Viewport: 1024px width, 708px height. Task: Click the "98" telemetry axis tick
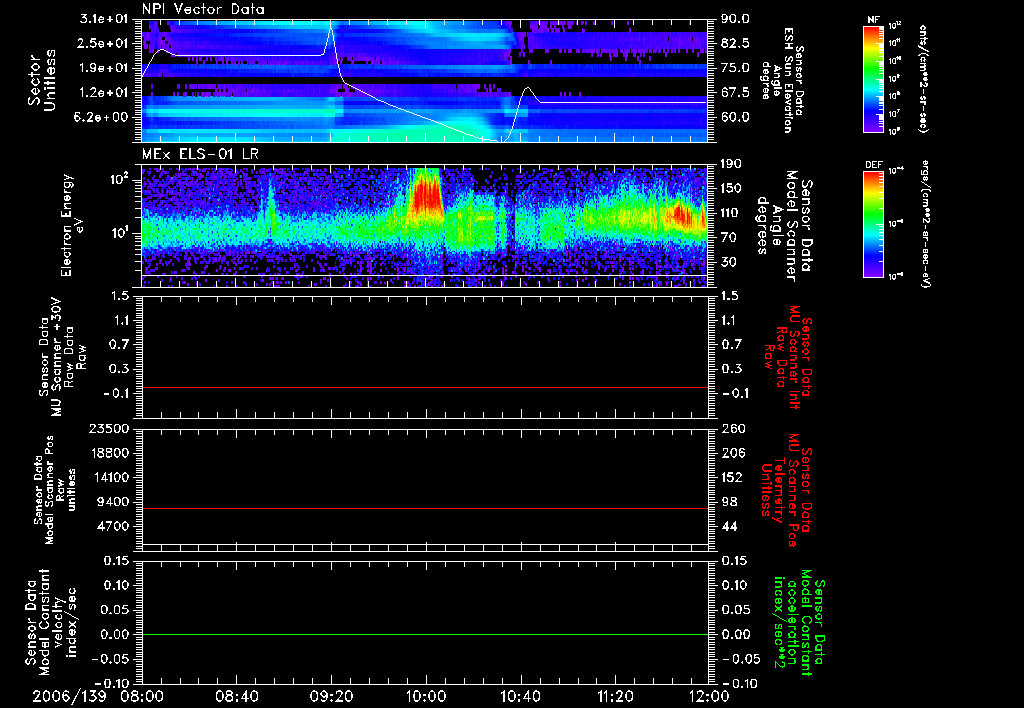tap(728, 502)
